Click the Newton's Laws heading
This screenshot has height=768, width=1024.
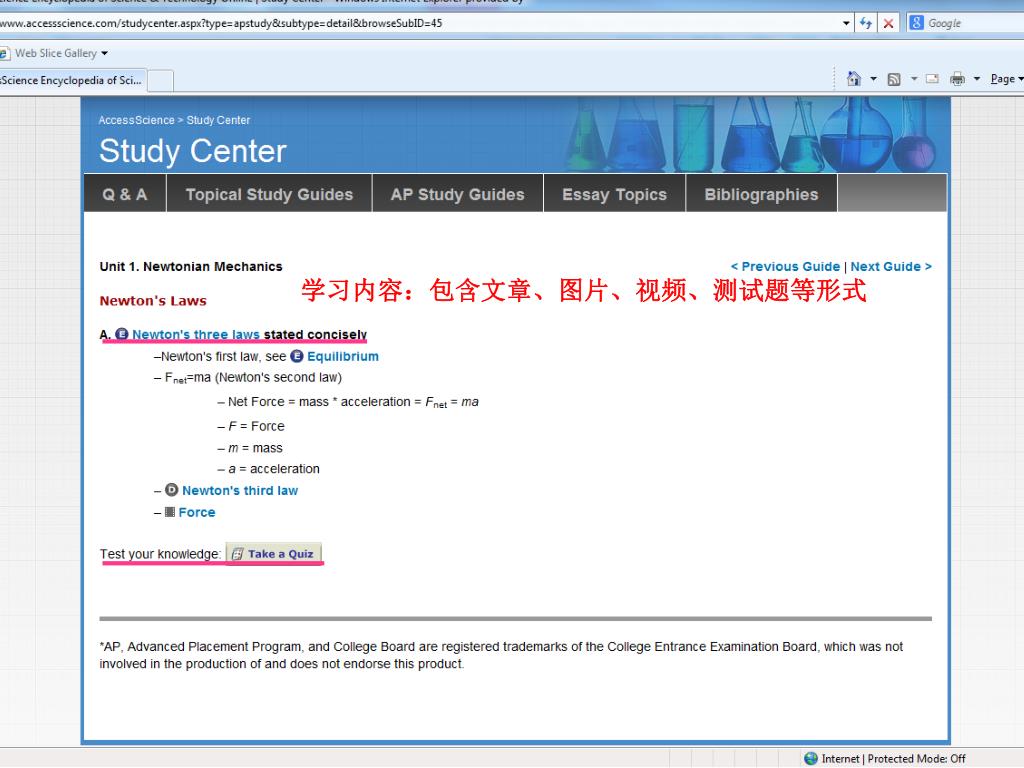coord(153,301)
